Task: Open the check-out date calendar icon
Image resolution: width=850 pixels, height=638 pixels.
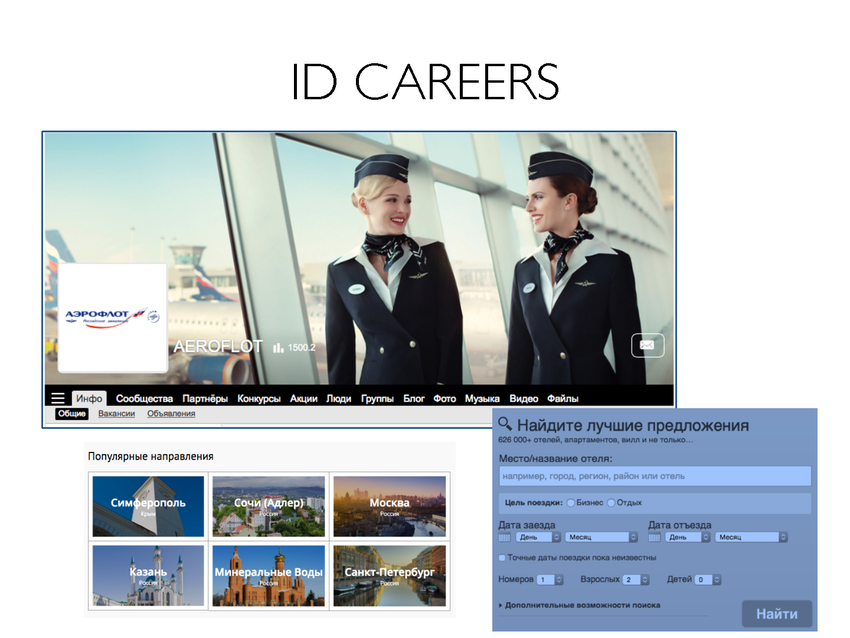Action: pyautogui.click(x=654, y=537)
